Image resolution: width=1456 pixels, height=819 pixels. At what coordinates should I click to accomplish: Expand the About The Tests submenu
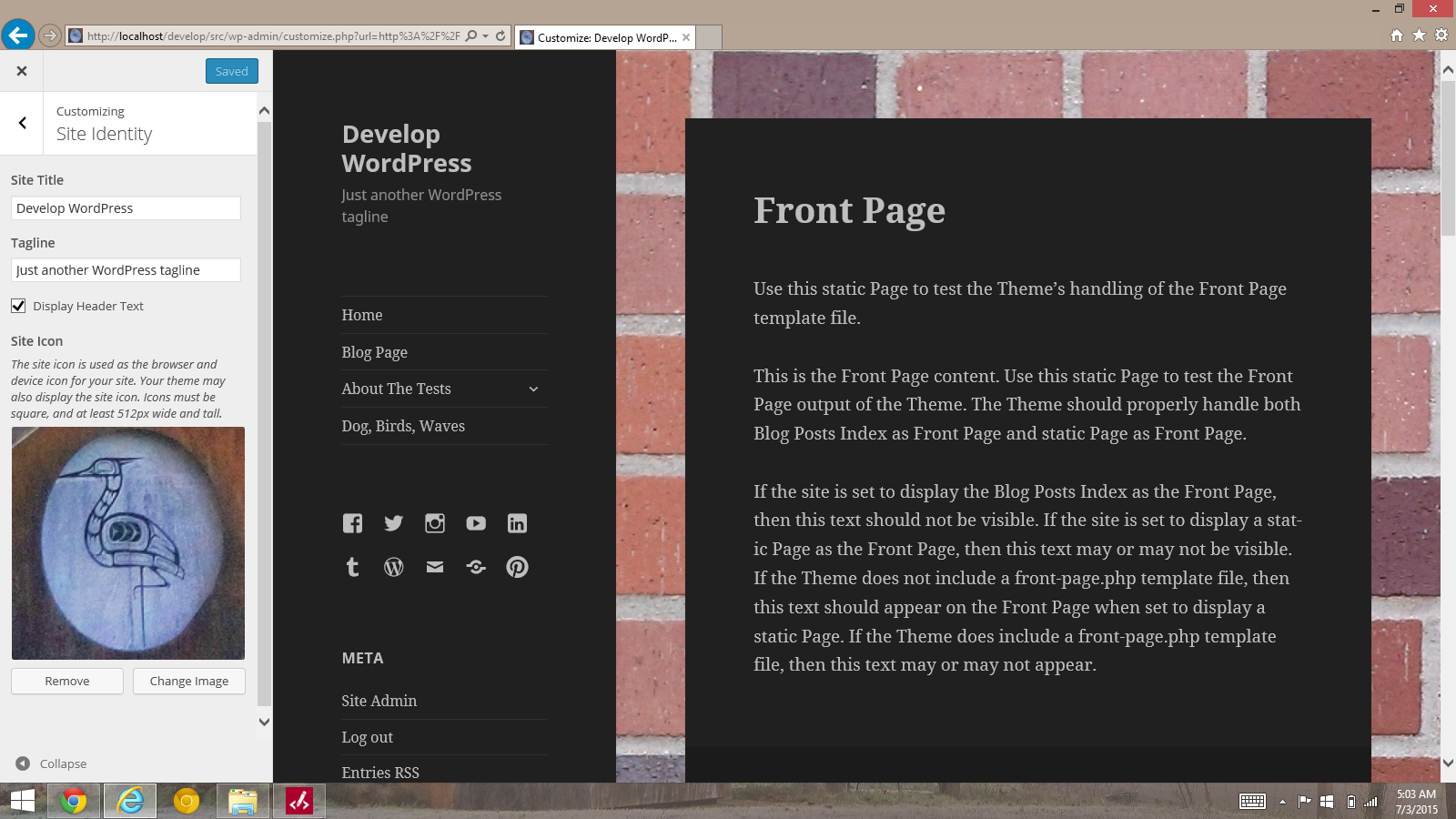pos(533,389)
